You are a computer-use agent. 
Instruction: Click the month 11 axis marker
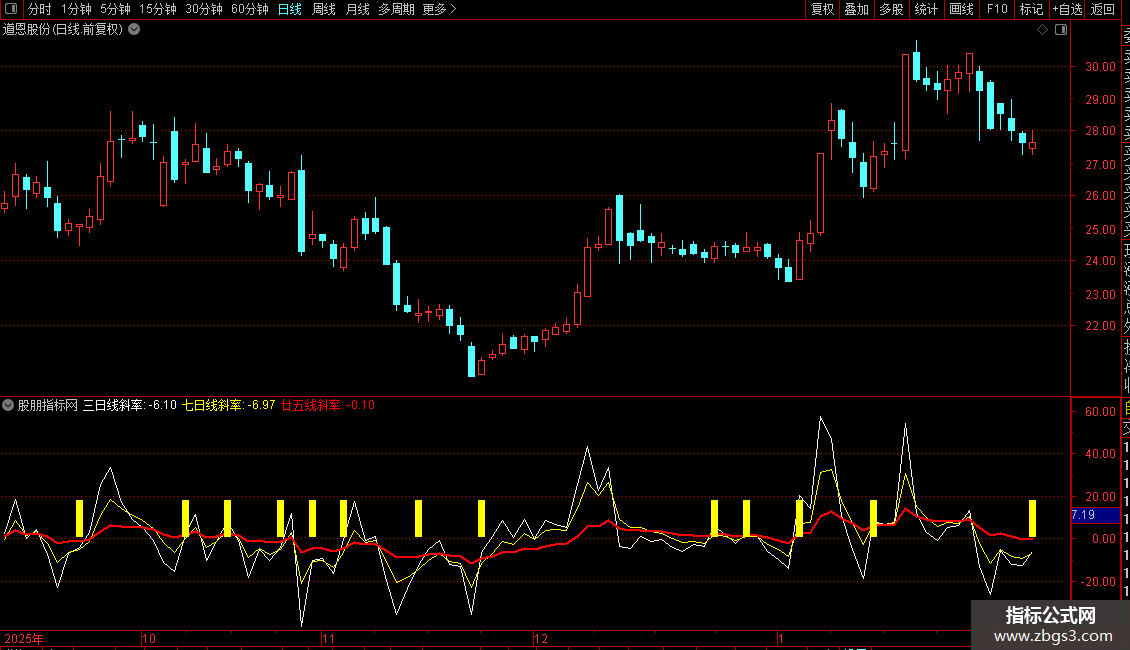tap(329, 638)
